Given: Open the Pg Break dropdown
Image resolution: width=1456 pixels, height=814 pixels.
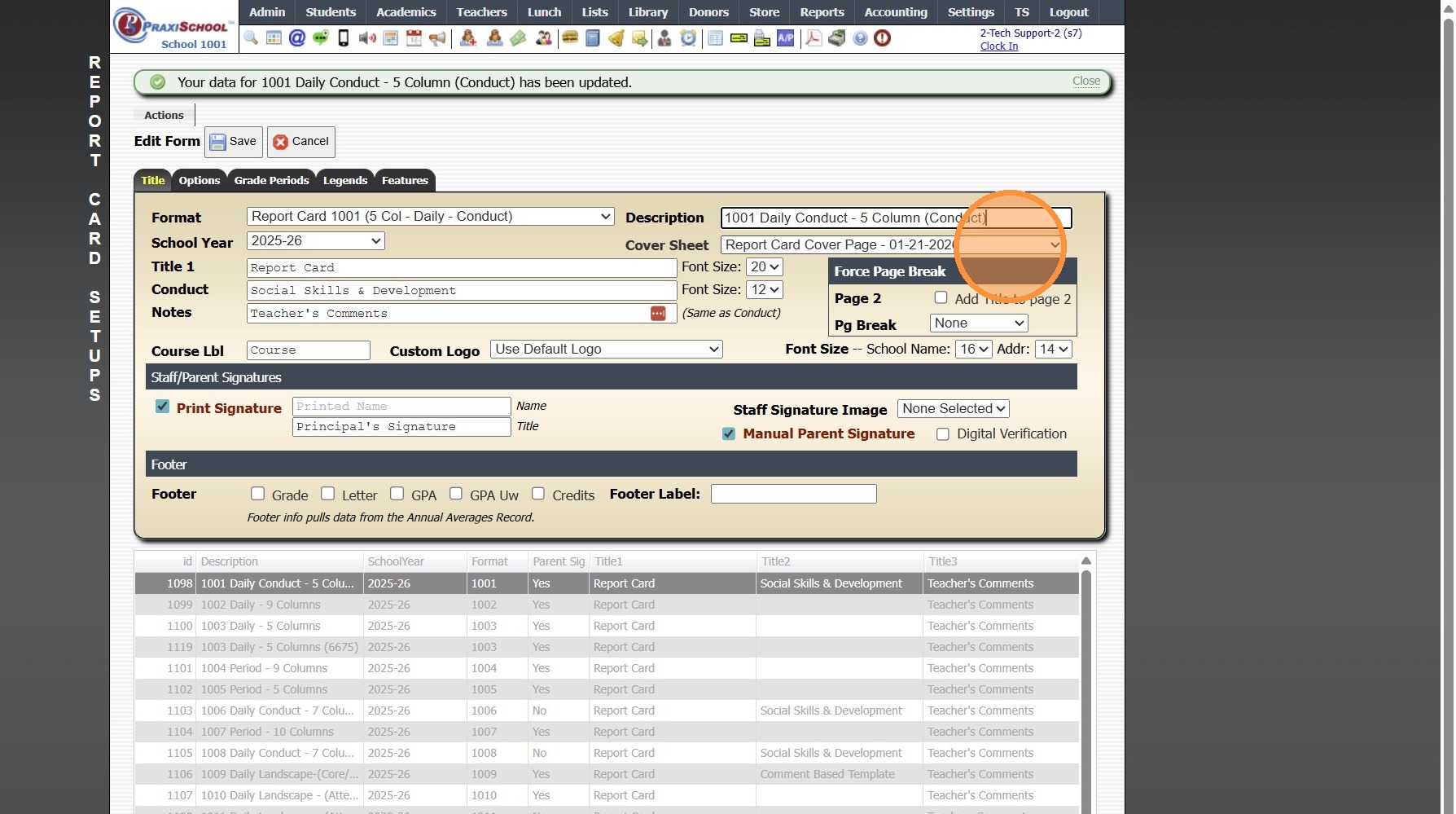Looking at the screenshot, I should tap(979, 323).
